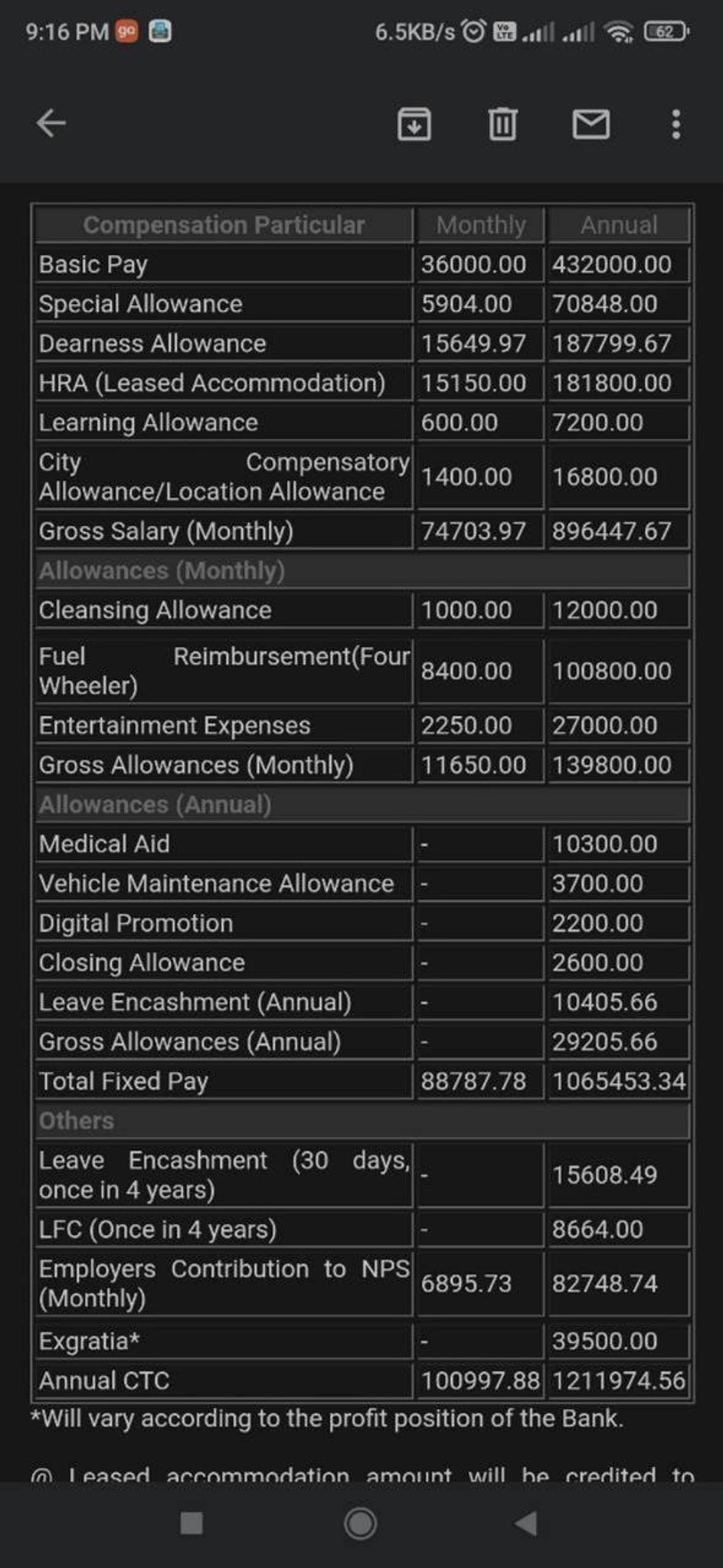Tap the system back triangle button
Viewport: 723px width, 1568px height.
point(526,1524)
